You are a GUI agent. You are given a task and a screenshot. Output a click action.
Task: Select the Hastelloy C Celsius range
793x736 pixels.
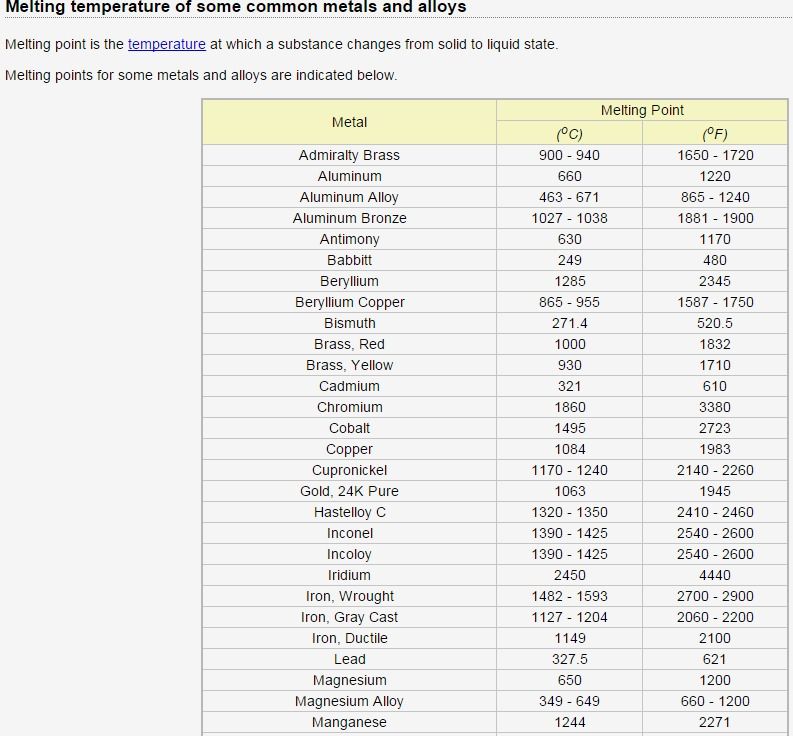point(569,512)
